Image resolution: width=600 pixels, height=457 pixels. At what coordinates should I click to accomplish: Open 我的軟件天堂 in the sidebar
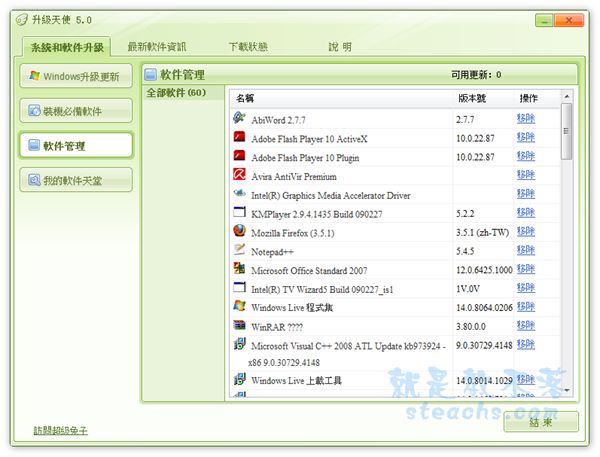[76, 180]
